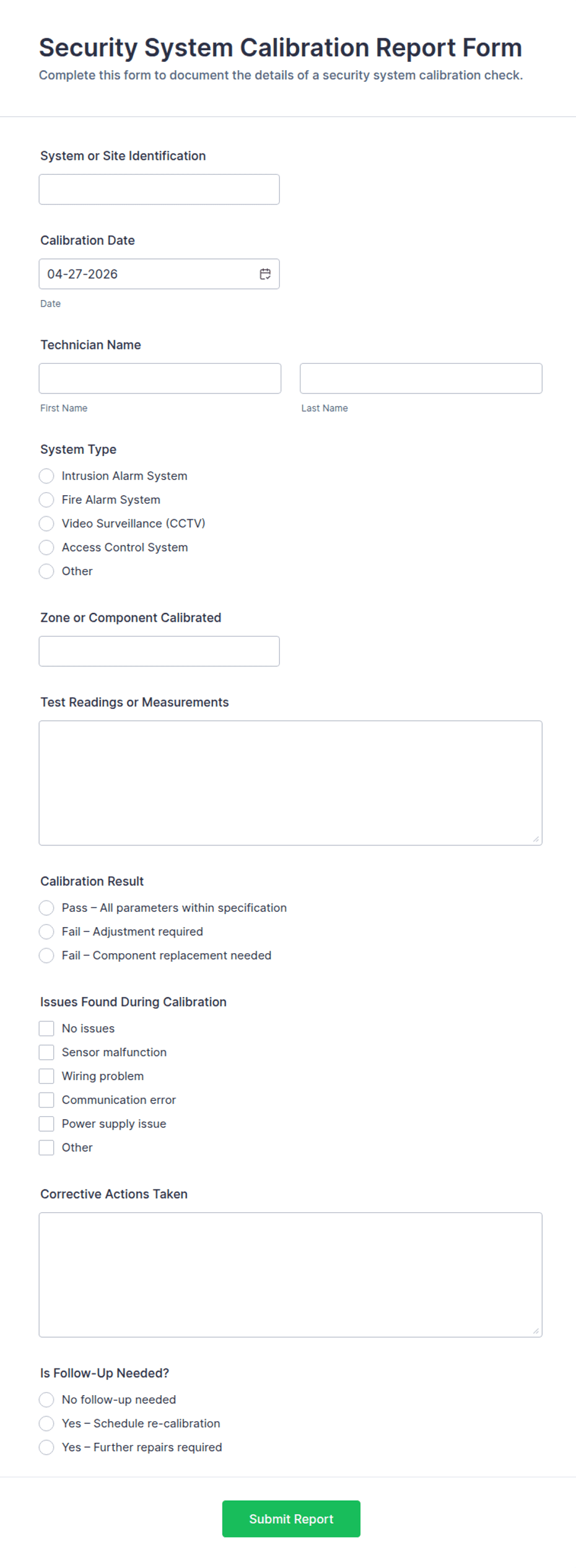Choose Fail – Adjustment required result

click(46, 932)
